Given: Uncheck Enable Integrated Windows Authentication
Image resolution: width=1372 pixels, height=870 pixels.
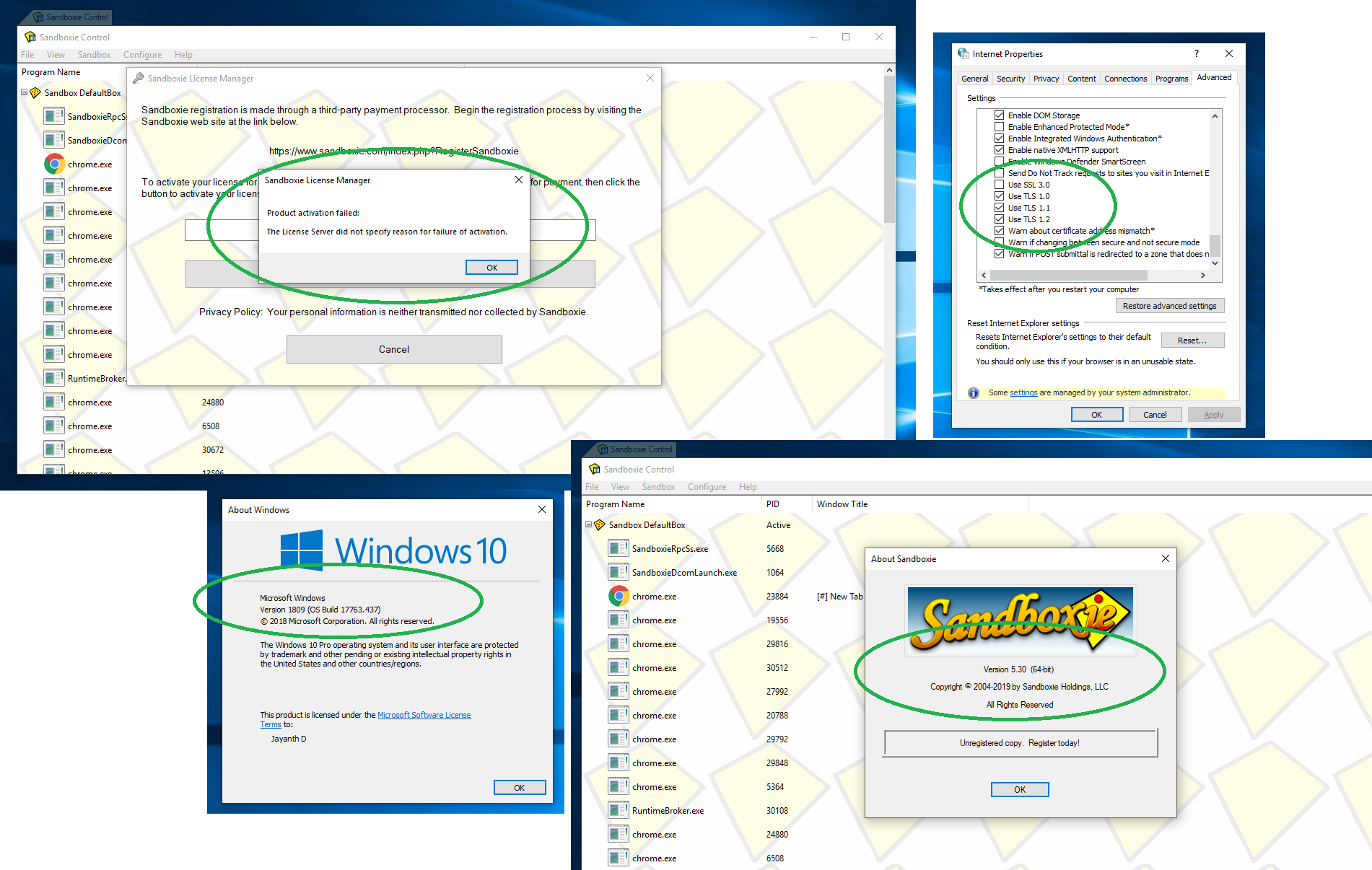Looking at the screenshot, I should 999,139.
